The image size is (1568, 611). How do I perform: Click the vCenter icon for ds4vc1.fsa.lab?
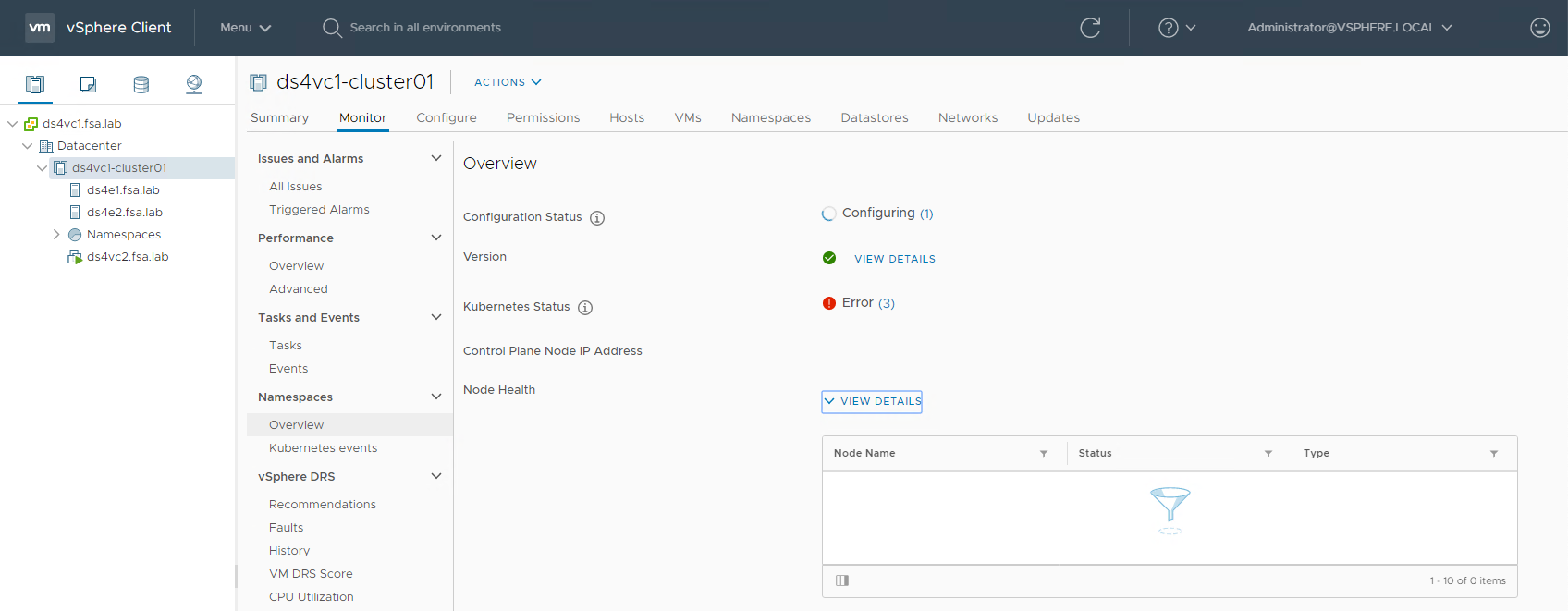pos(31,124)
